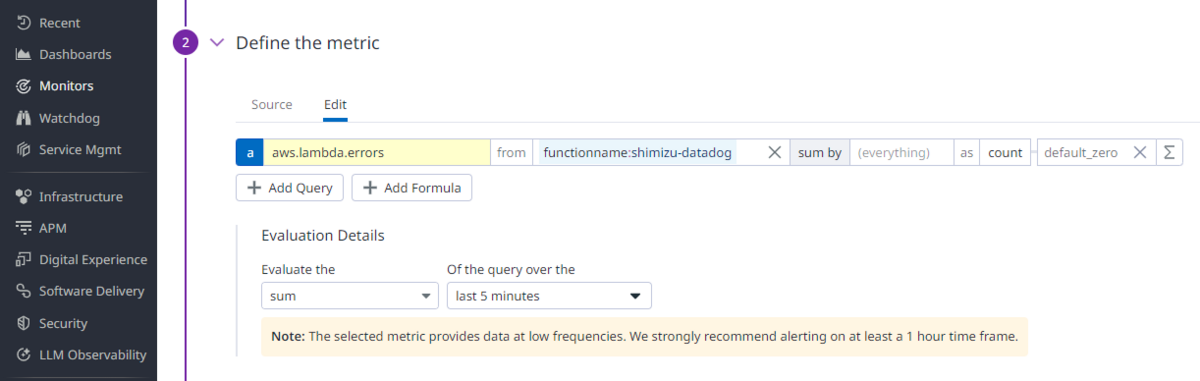Remove the functionname:shimizu-datadog filter
Screen dimensions: 1200x381
[774, 153]
